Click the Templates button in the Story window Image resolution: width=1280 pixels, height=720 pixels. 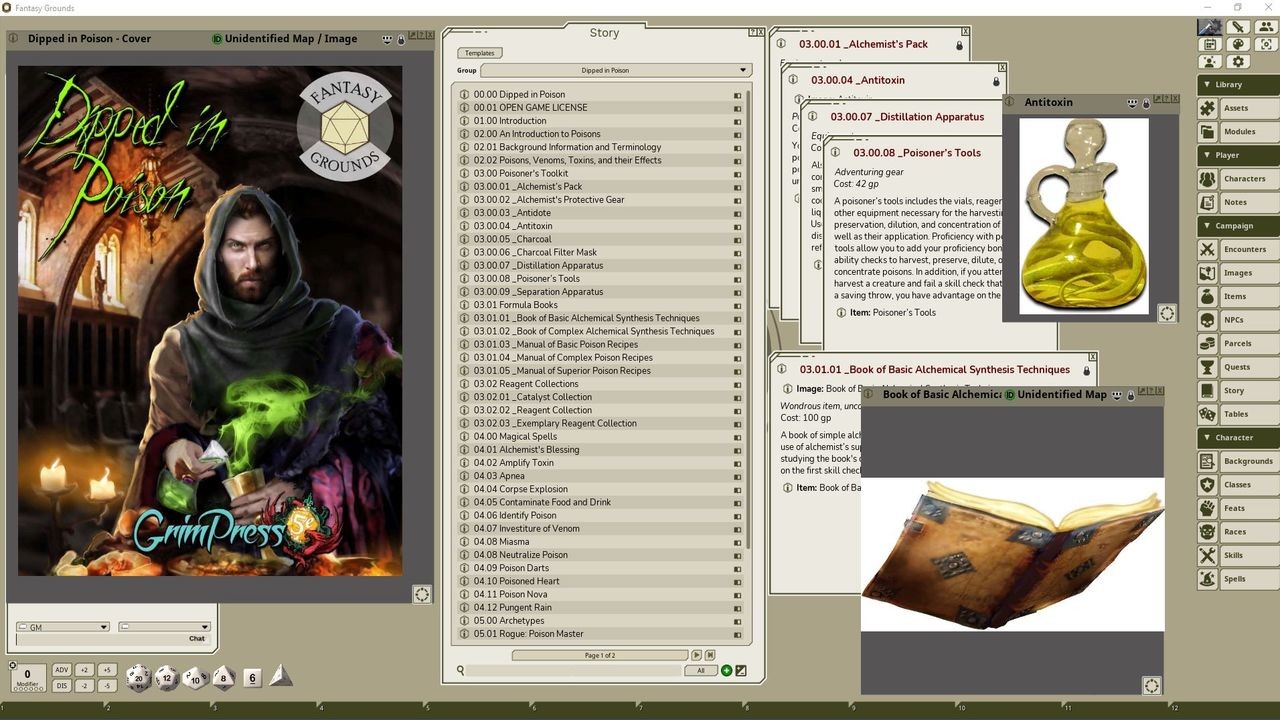479,52
